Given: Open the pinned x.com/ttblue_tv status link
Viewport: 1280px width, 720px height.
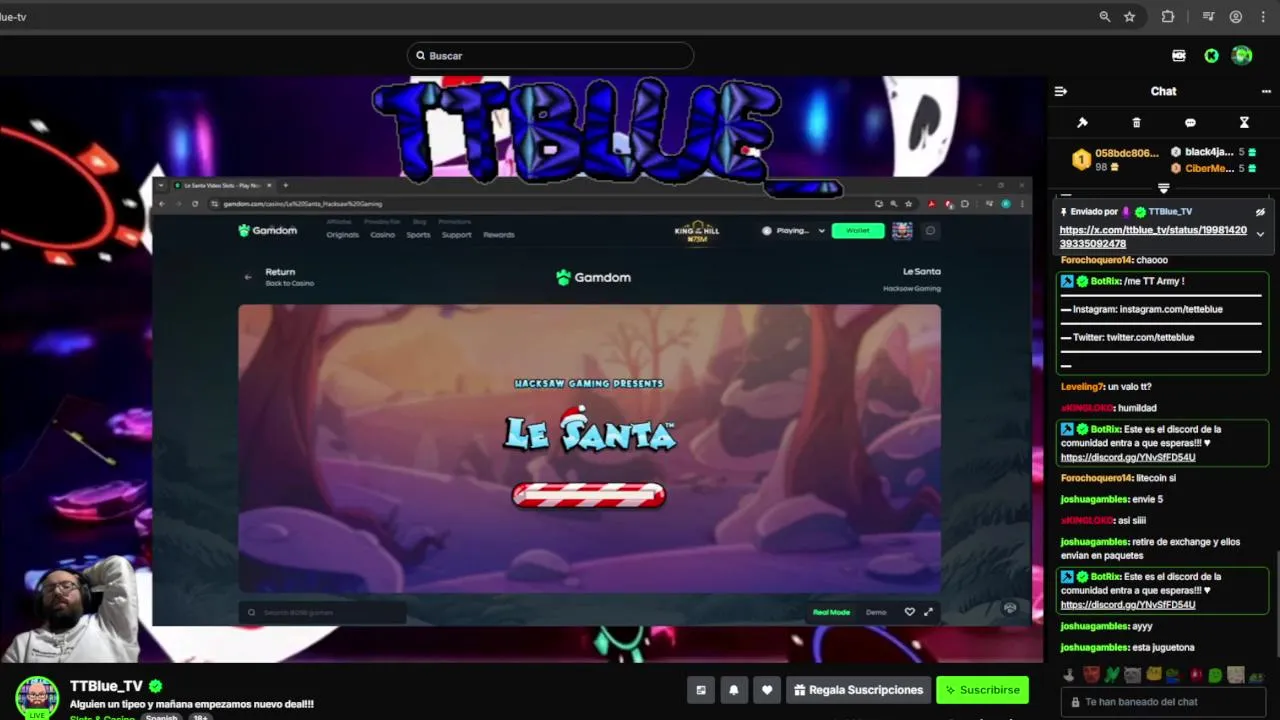Looking at the screenshot, I should pyautogui.click(x=1153, y=237).
